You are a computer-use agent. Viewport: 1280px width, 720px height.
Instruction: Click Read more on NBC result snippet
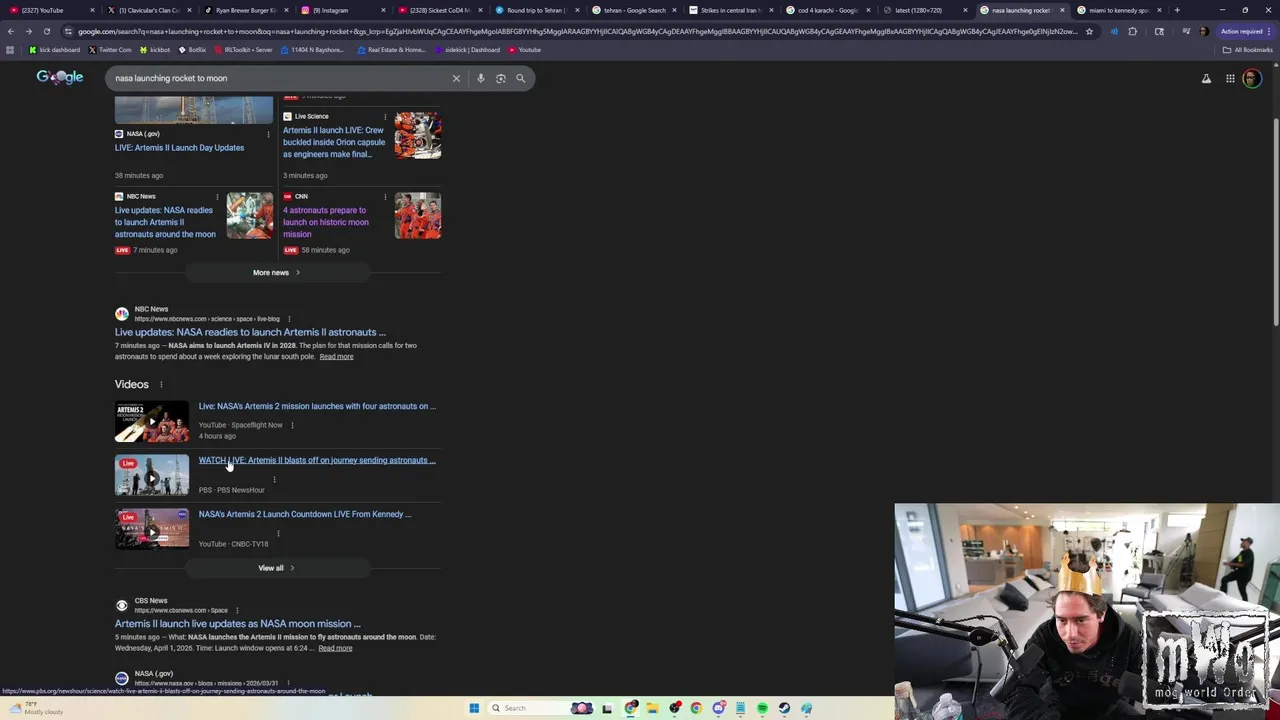pyautogui.click(x=336, y=357)
